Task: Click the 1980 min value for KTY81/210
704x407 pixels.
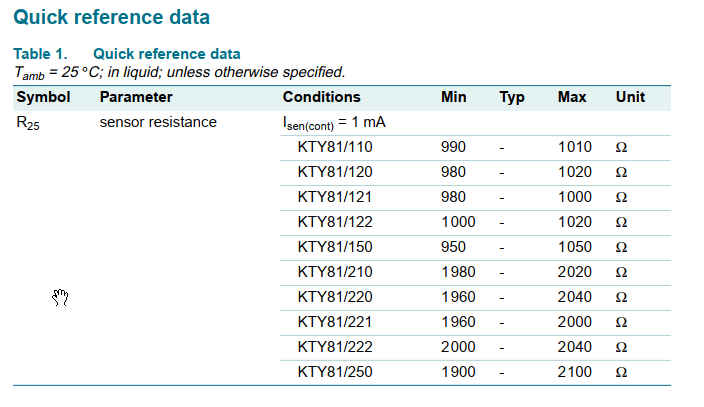Action: pyautogui.click(x=458, y=272)
